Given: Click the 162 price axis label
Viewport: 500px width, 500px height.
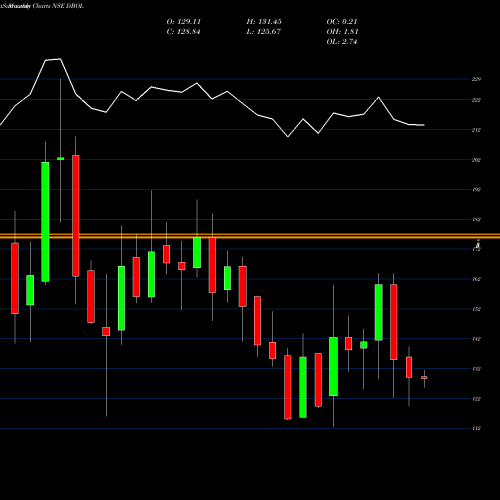Looking at the screenshot, I should point(476,279).
